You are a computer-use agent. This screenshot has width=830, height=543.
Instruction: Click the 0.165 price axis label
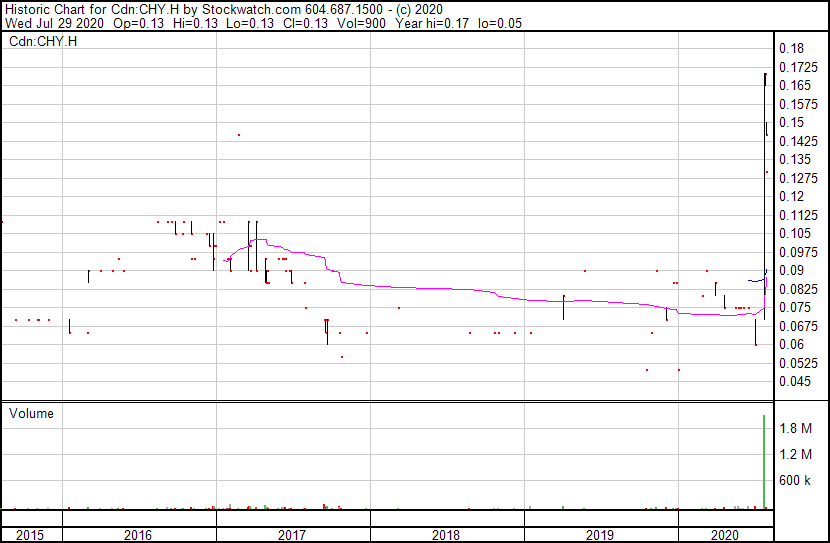coord(795,85)
